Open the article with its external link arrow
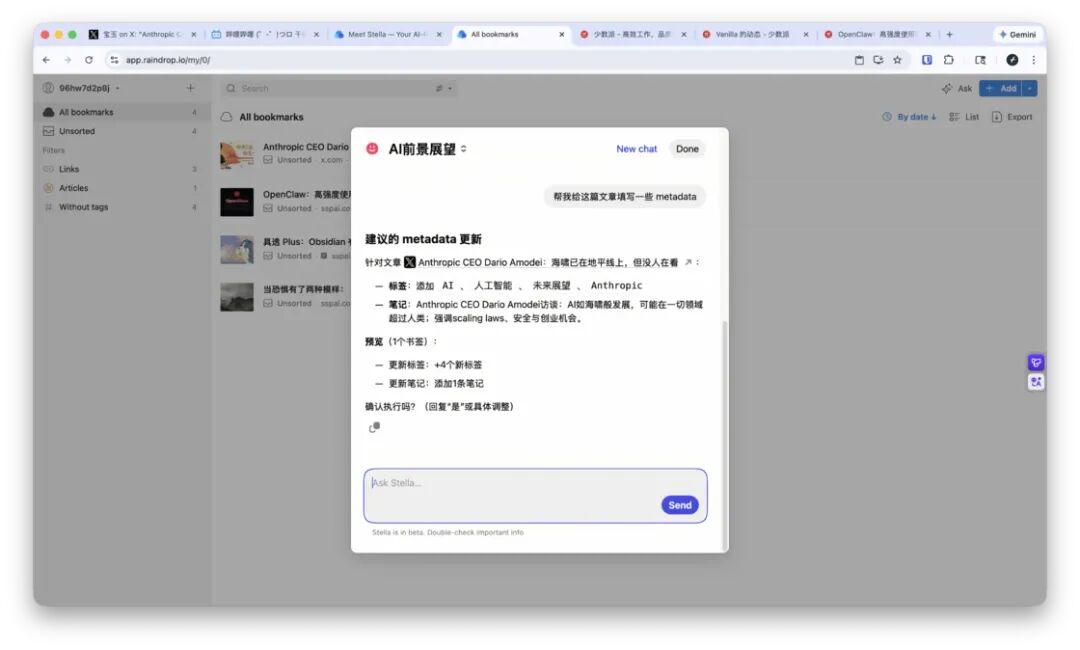The image size is (1080, 650). 687,262
